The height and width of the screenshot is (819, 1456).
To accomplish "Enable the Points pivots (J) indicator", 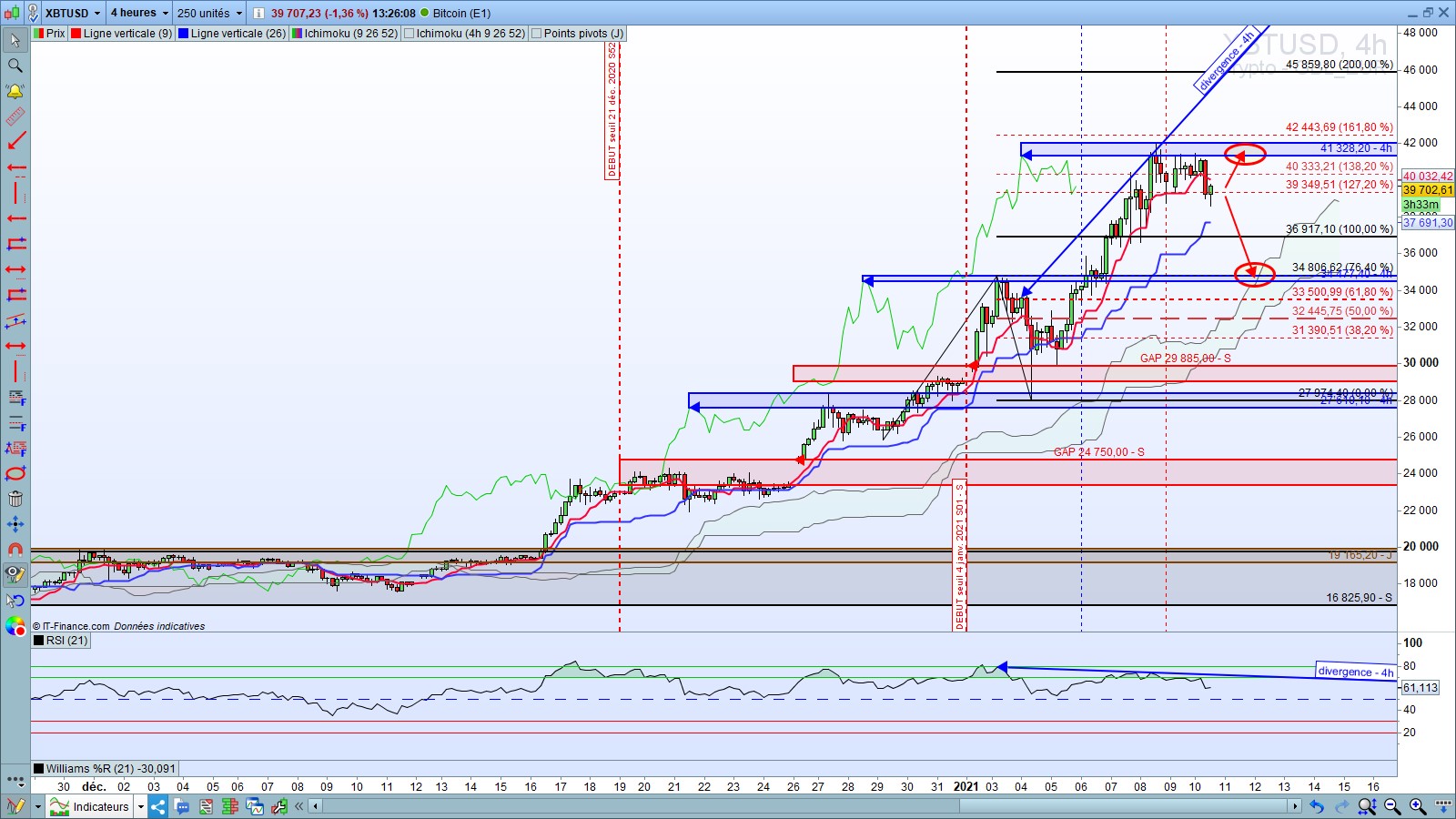I will 577,34.
